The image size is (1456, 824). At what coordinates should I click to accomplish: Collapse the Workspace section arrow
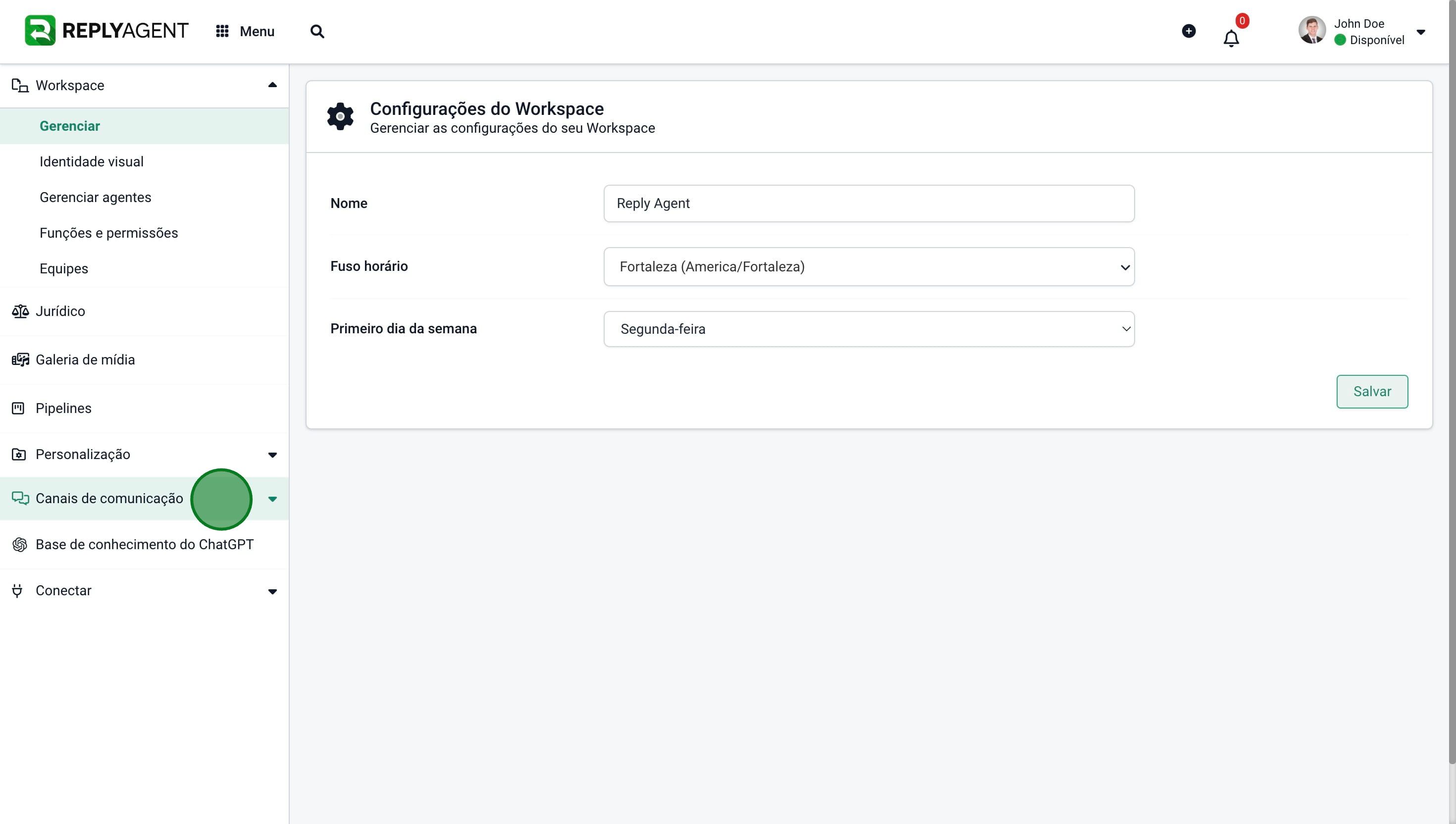(272, 85)
